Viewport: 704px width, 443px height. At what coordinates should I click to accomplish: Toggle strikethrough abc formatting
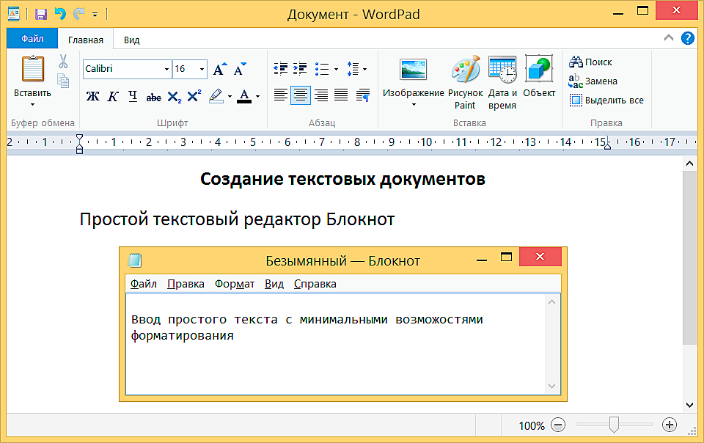(154, 96)
